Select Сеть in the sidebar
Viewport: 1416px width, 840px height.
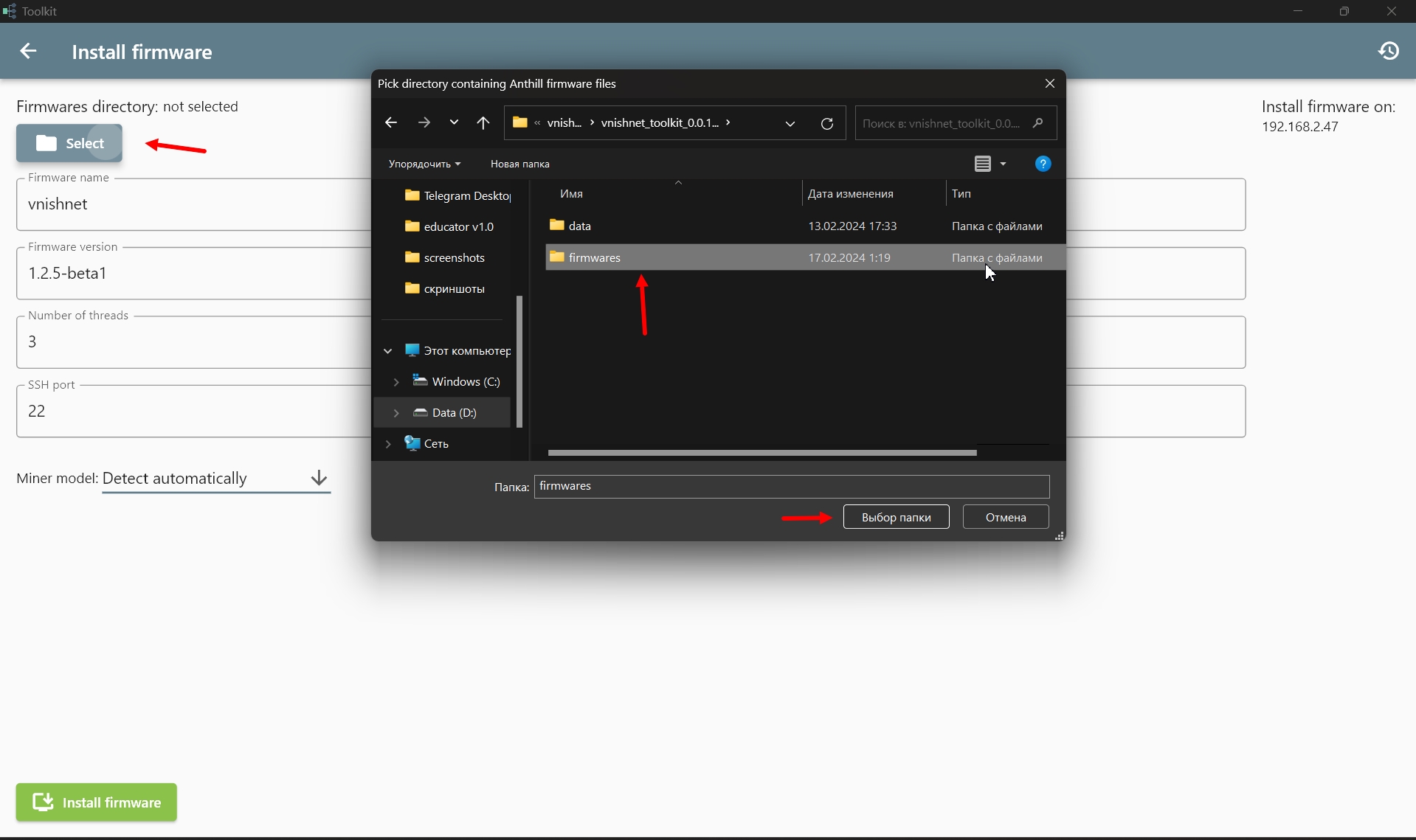(426, 443)
